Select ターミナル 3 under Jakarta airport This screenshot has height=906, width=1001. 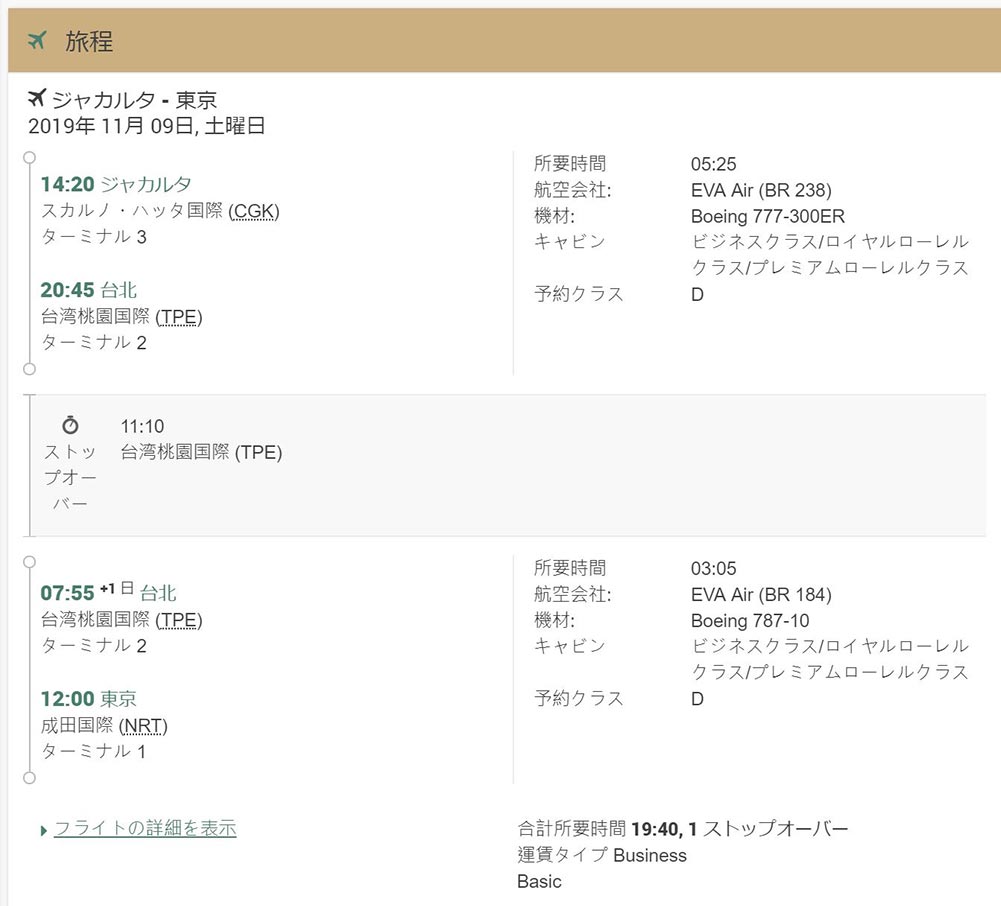click(x=94, y=237)
